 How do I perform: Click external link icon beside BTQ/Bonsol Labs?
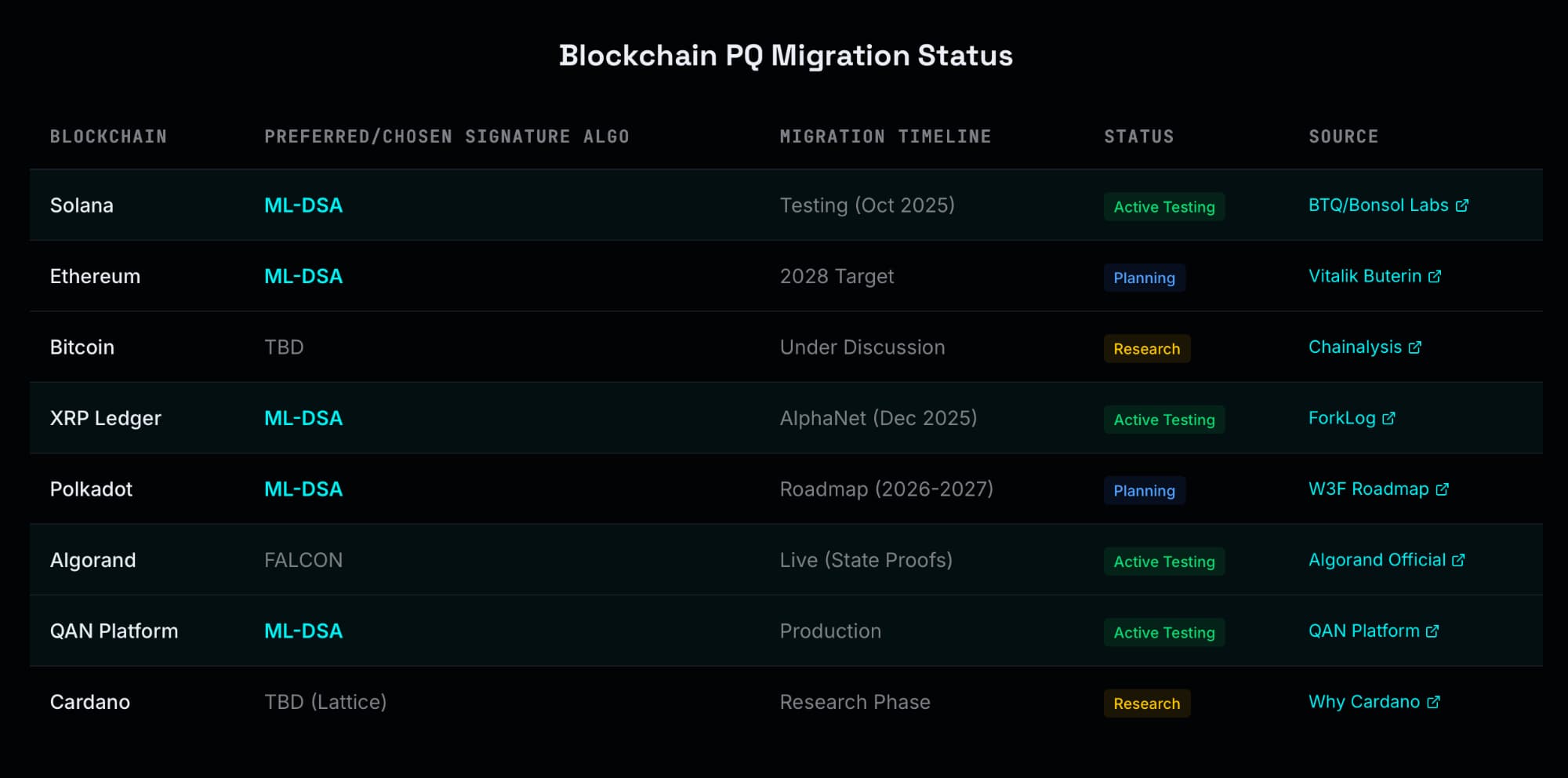click(x=1461, y=205)
